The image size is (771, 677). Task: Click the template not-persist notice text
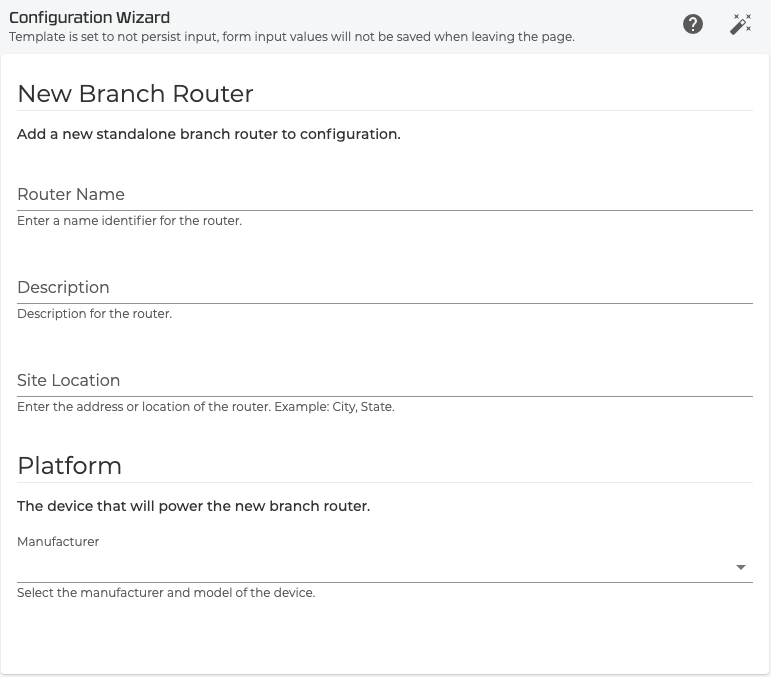[291, 37]
